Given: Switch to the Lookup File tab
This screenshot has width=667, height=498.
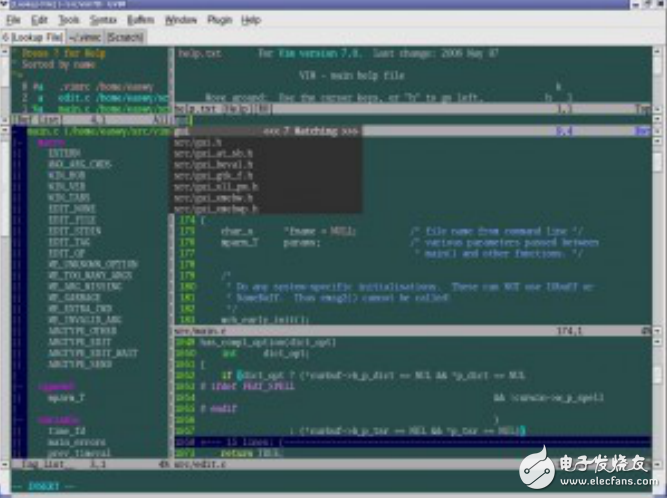Looking at the screenshot, I should (34, 37).
